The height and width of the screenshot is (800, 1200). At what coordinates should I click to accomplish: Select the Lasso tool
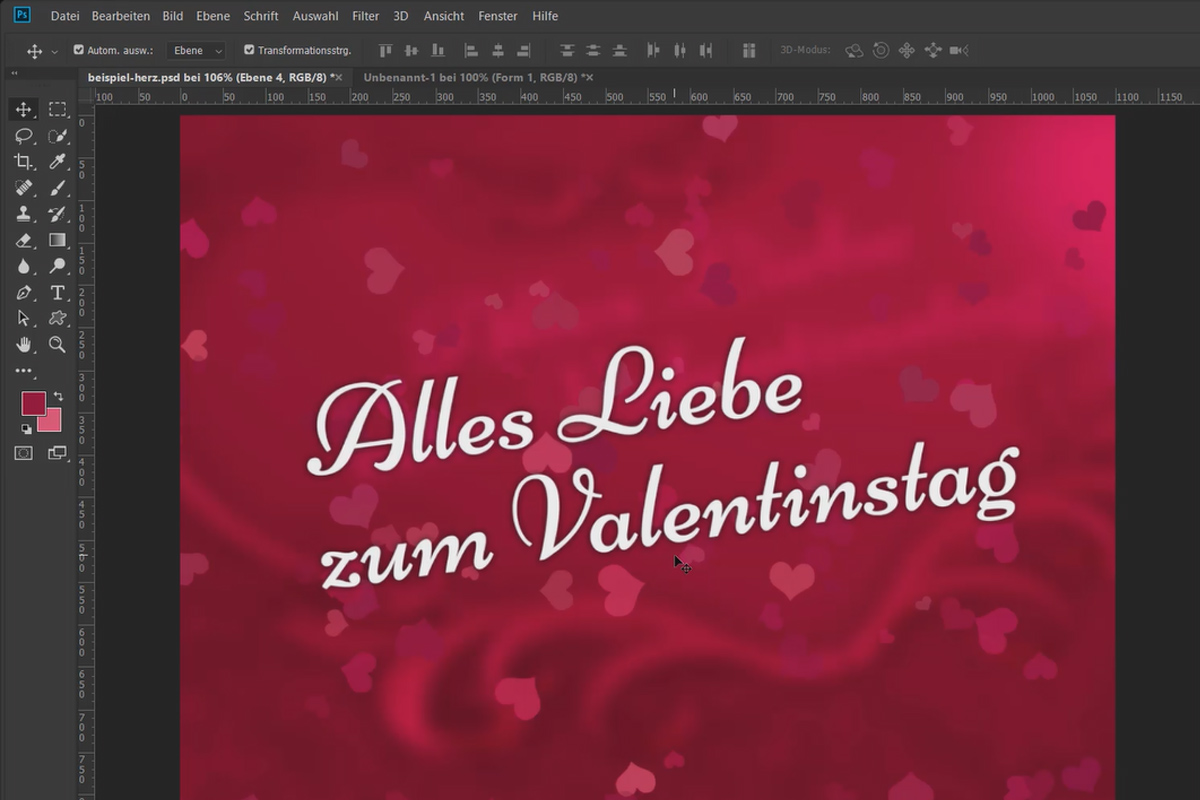[23, 135]
